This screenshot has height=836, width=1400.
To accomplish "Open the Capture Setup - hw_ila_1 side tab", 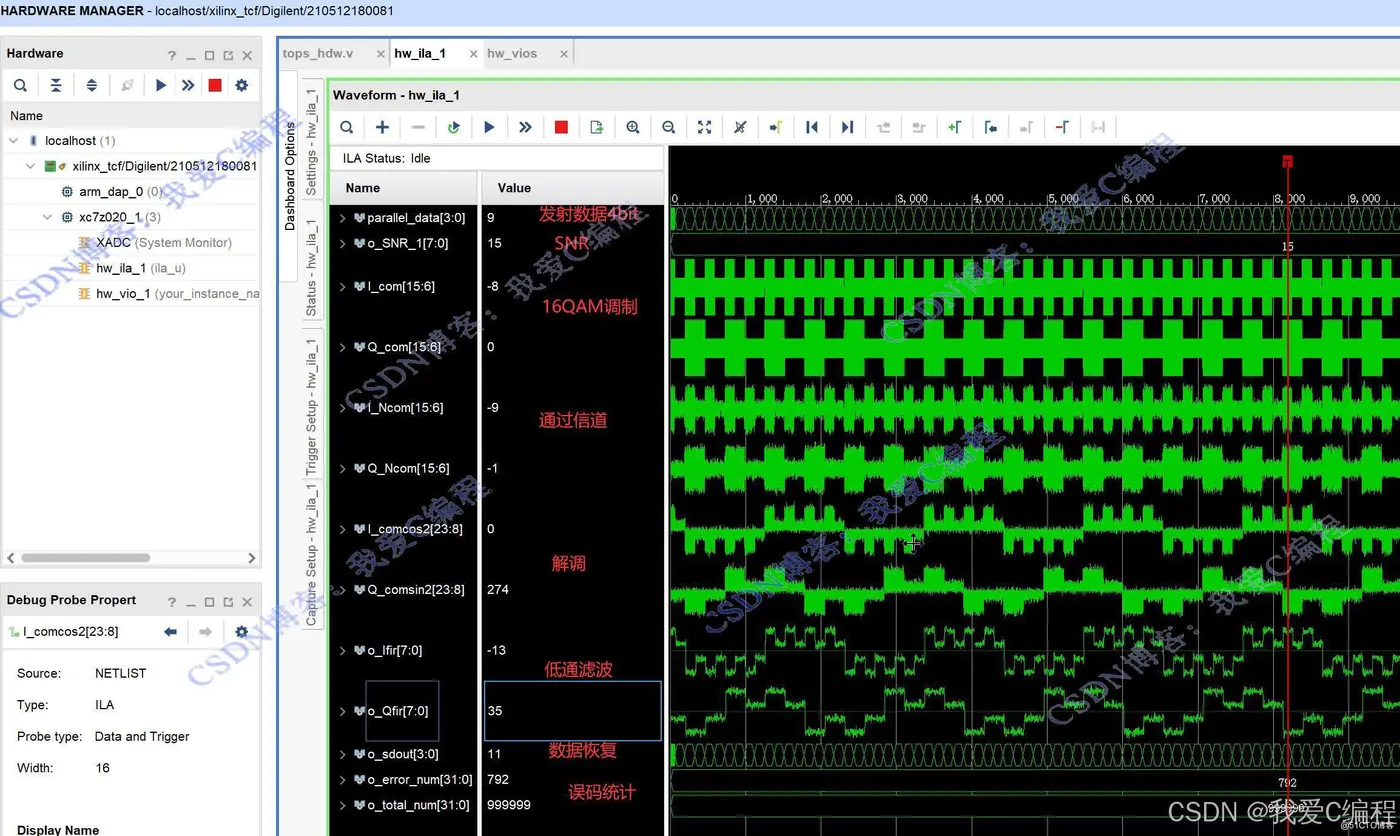I will (312, 555).
